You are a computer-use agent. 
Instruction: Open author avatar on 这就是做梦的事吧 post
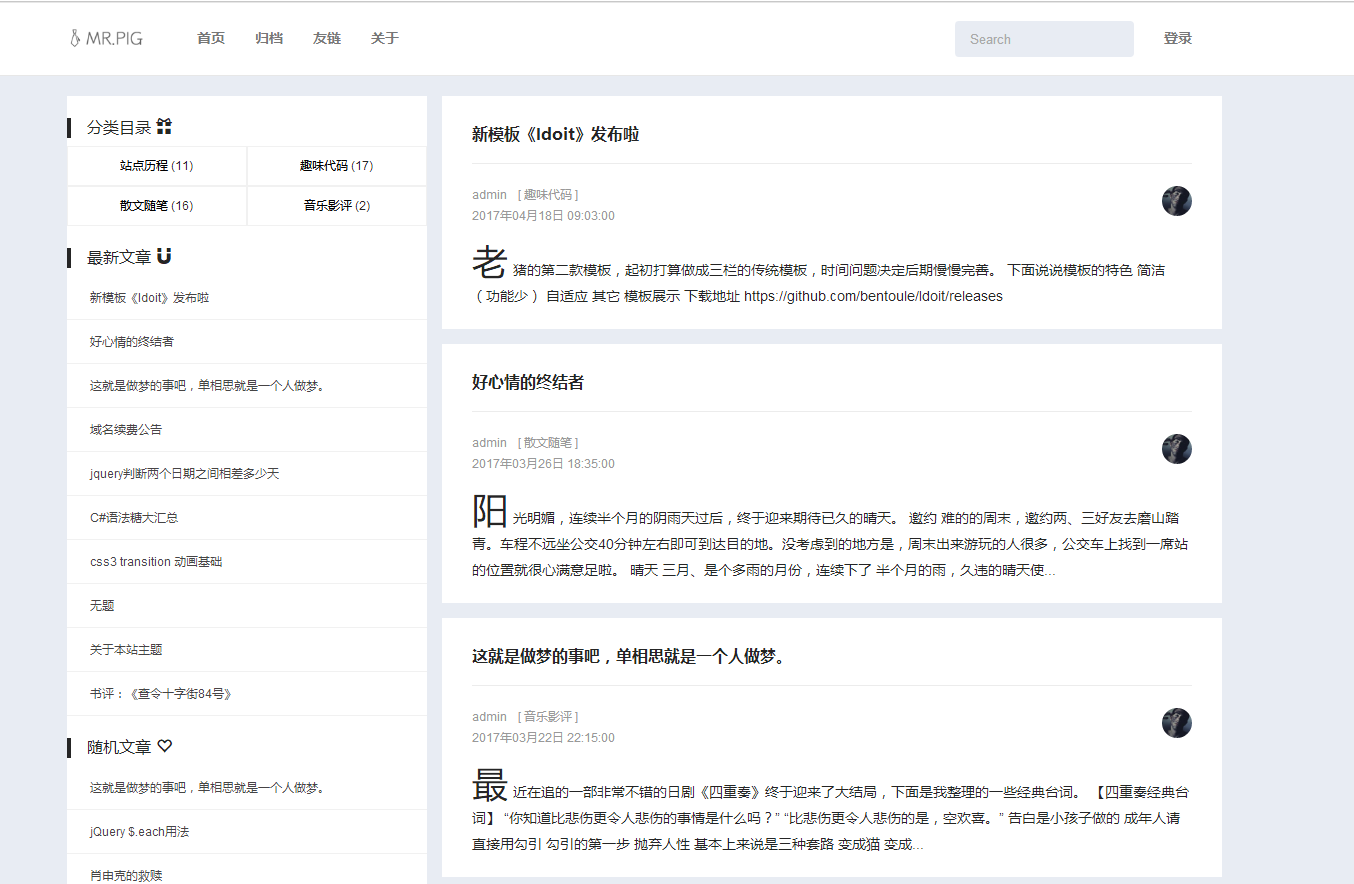click(1176, 723)
